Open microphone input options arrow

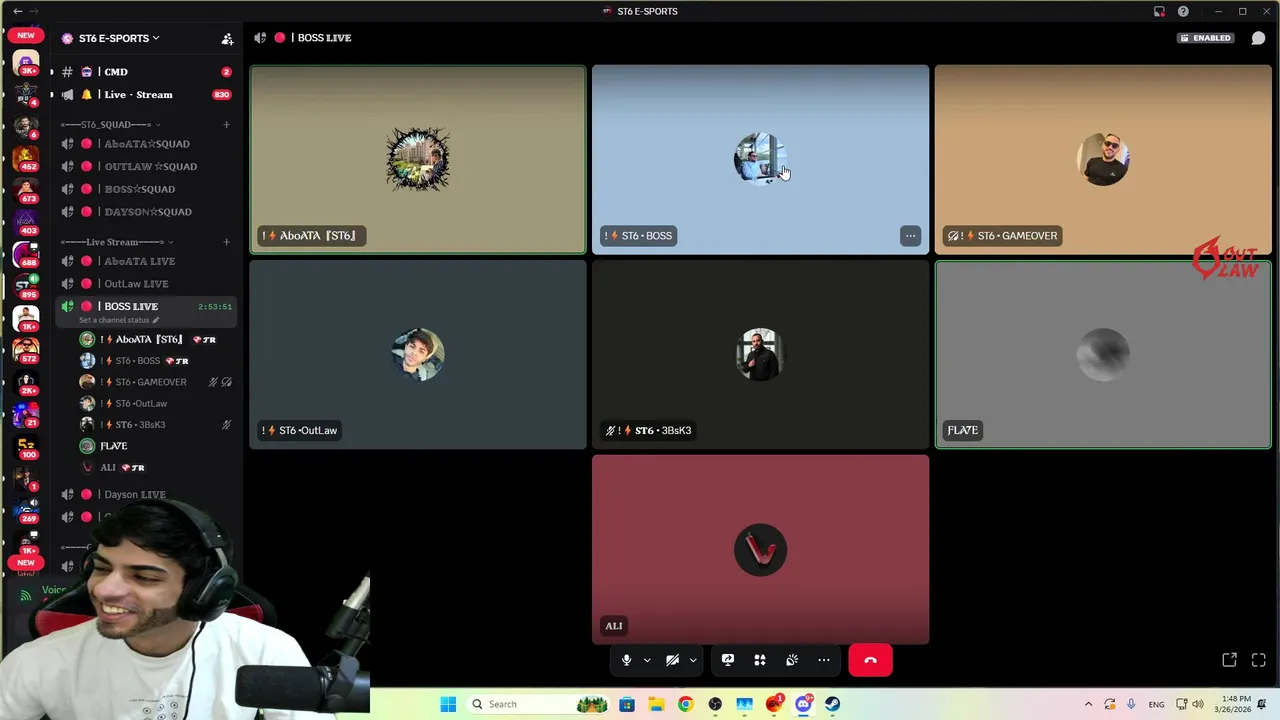pos(647,660)
